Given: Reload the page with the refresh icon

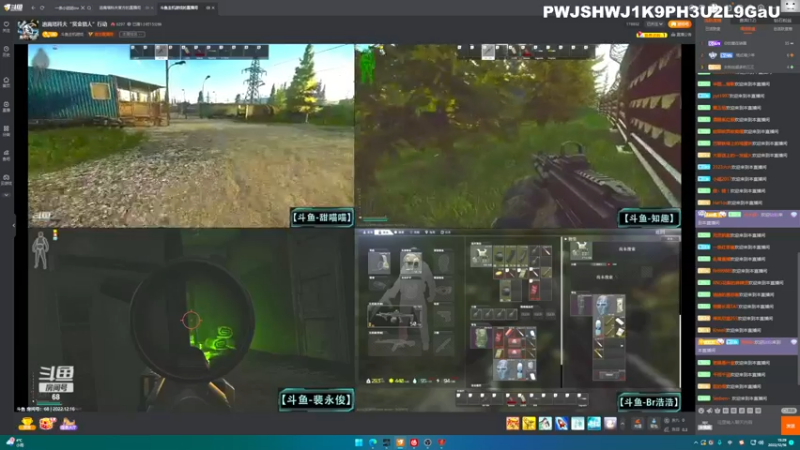Looking at the screenshot, I should point(42,8).
